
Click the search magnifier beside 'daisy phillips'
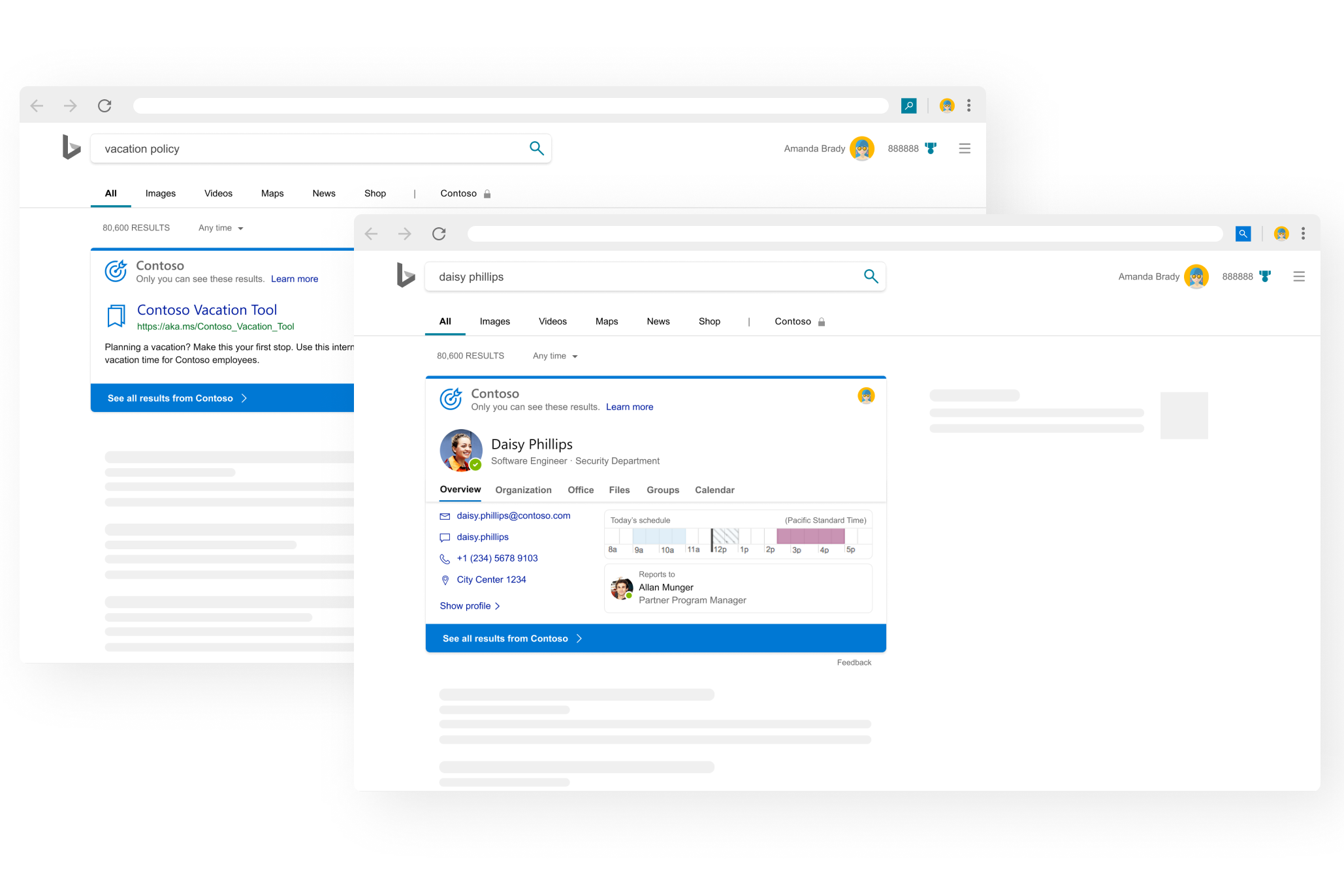871,276
